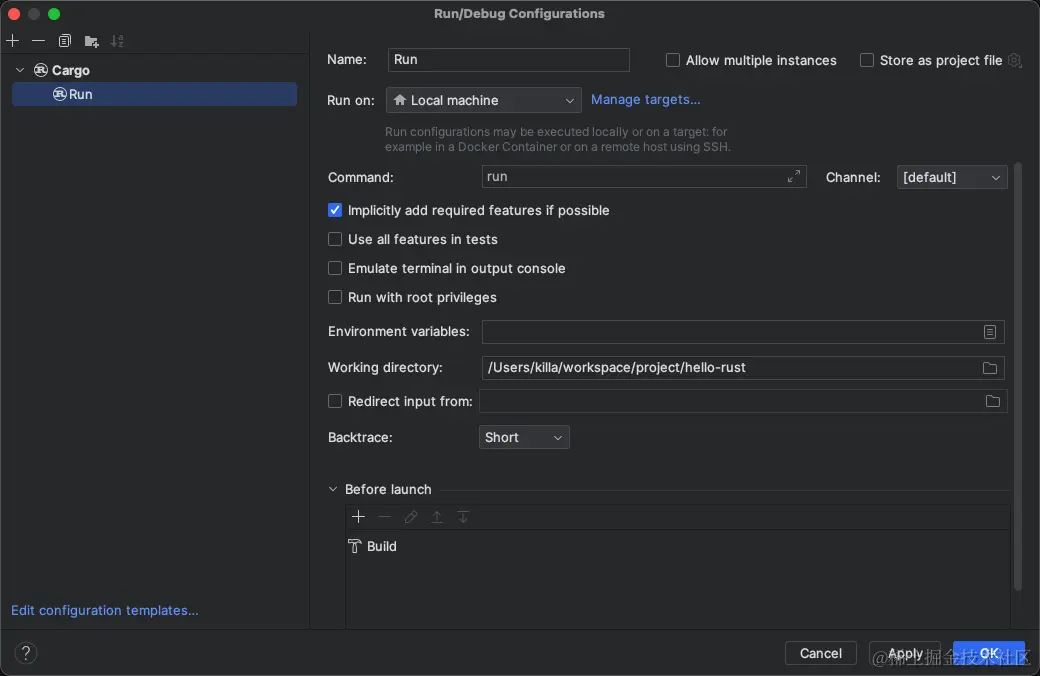Check Use all features in tests
The image size is (1040, 676).
tap(335, 239)
